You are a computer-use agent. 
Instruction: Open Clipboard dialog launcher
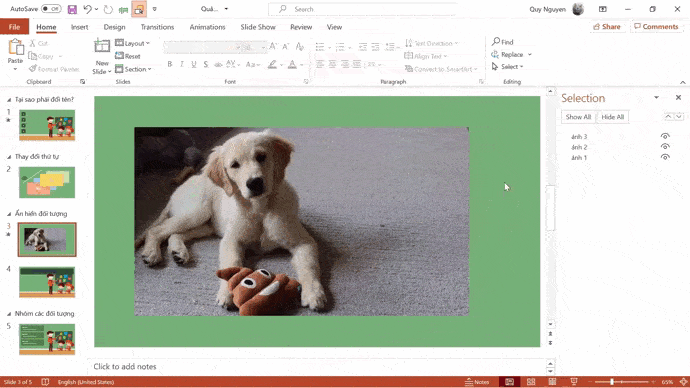point(82,82)
